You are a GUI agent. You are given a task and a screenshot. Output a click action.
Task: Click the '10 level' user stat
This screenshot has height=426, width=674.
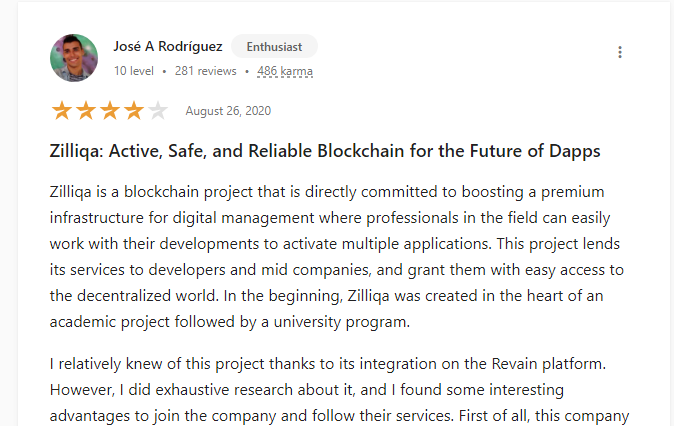tap(134, 71)
